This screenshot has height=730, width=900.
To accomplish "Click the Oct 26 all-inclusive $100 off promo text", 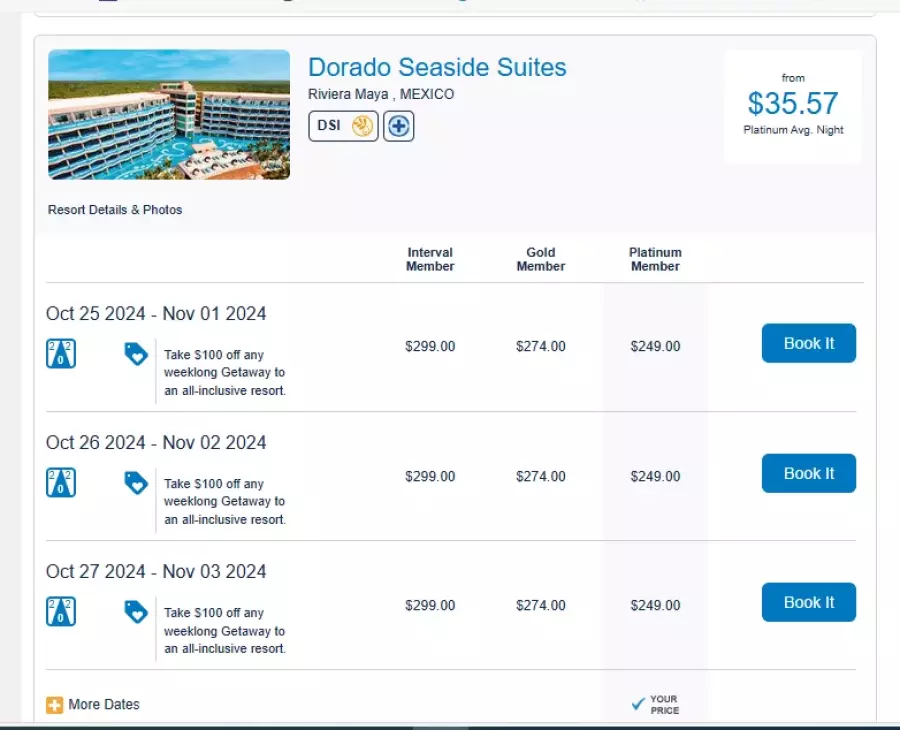I will [x=225, y=502].
